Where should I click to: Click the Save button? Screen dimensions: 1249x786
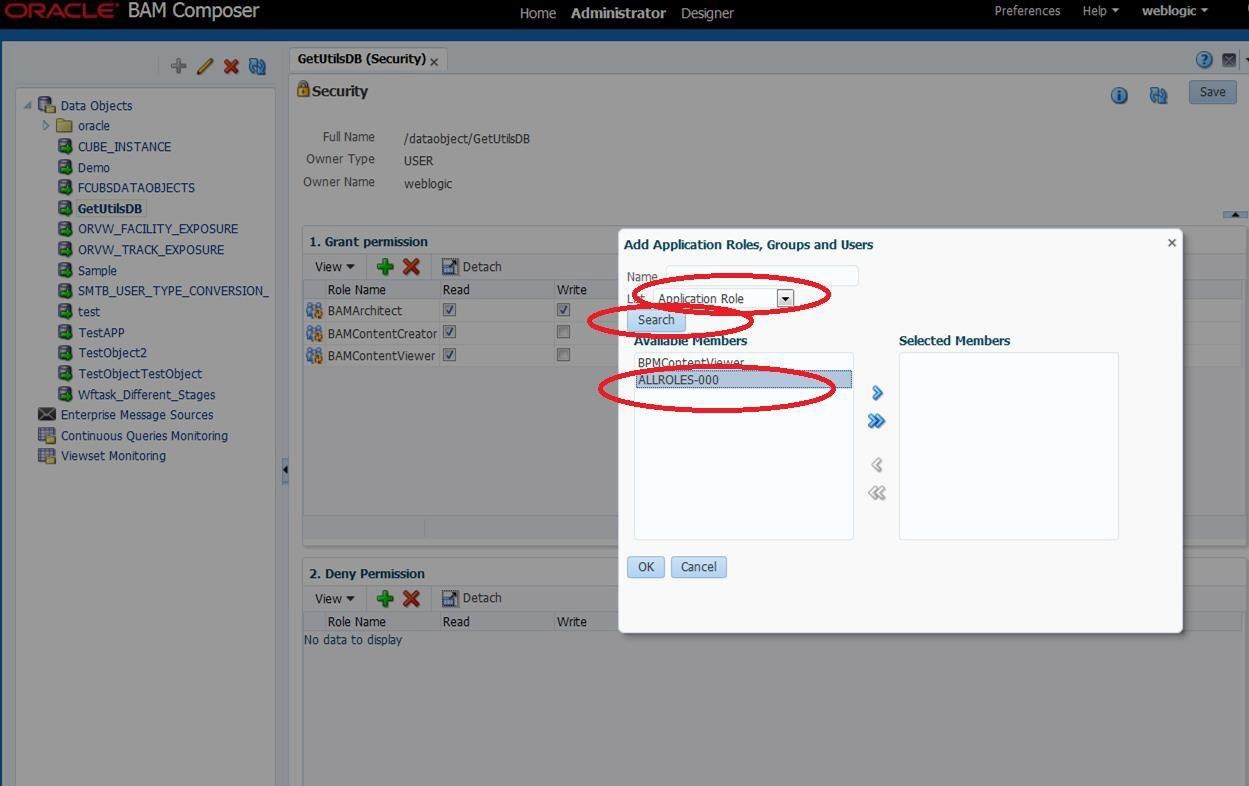[x=1212, y=92]
